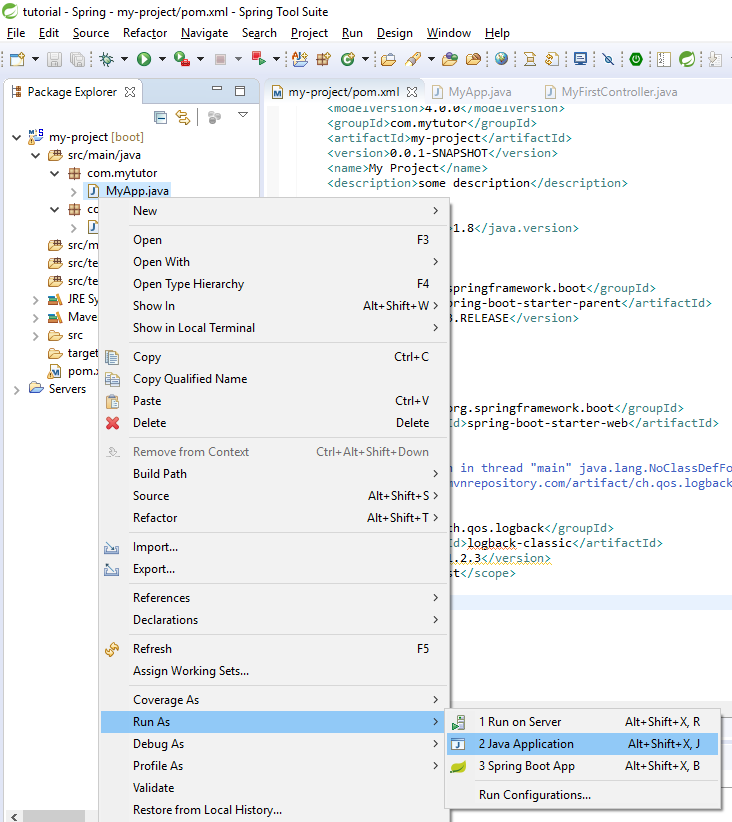Collapse the src/main/java folder node
Screen dimensions: 732x822
pyautogui.click(x=36, y=156)
